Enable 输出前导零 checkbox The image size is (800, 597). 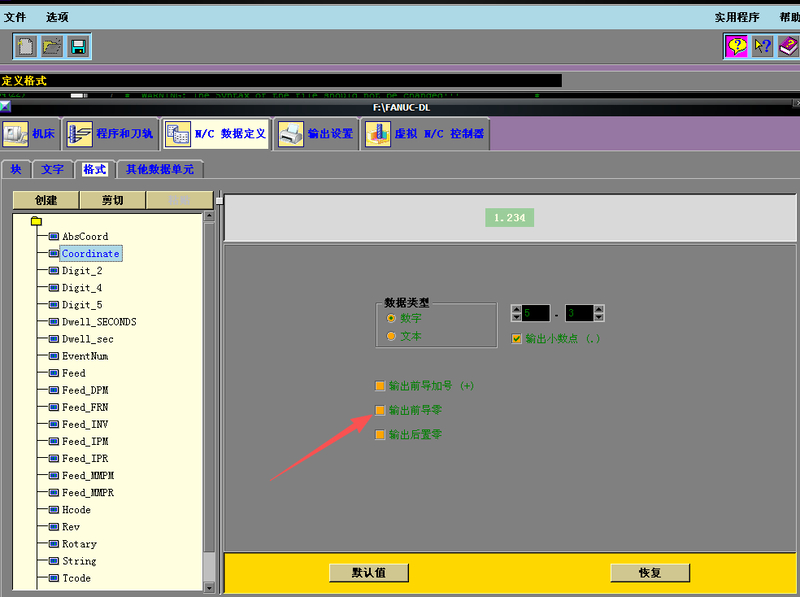(380, 410)
